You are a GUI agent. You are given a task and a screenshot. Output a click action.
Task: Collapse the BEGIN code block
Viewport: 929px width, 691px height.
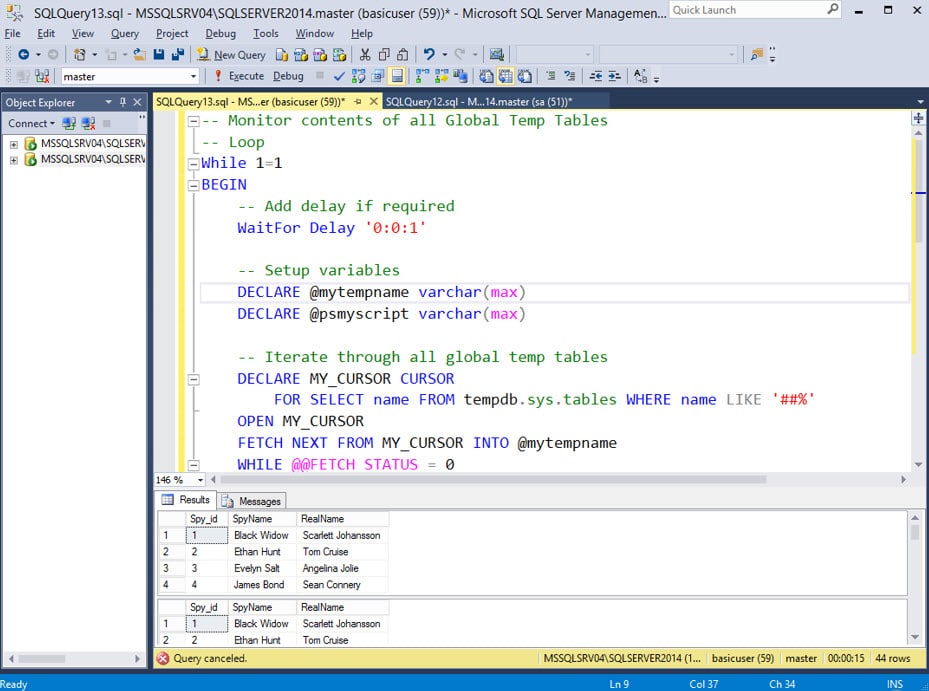pos(193,185)
